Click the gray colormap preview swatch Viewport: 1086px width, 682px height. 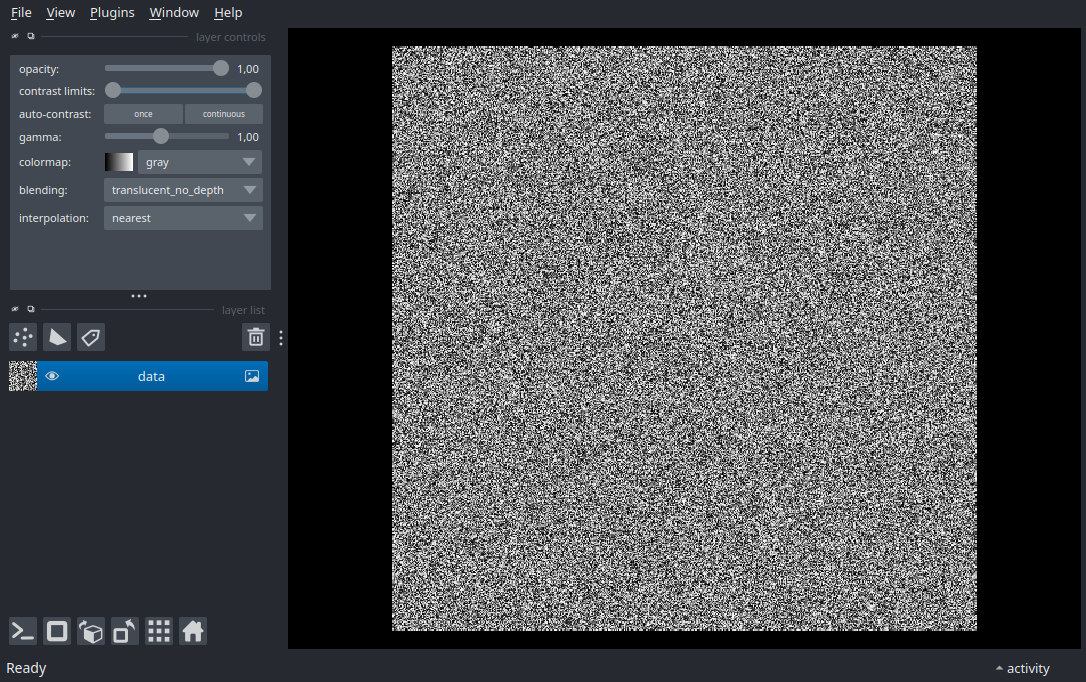118,162
